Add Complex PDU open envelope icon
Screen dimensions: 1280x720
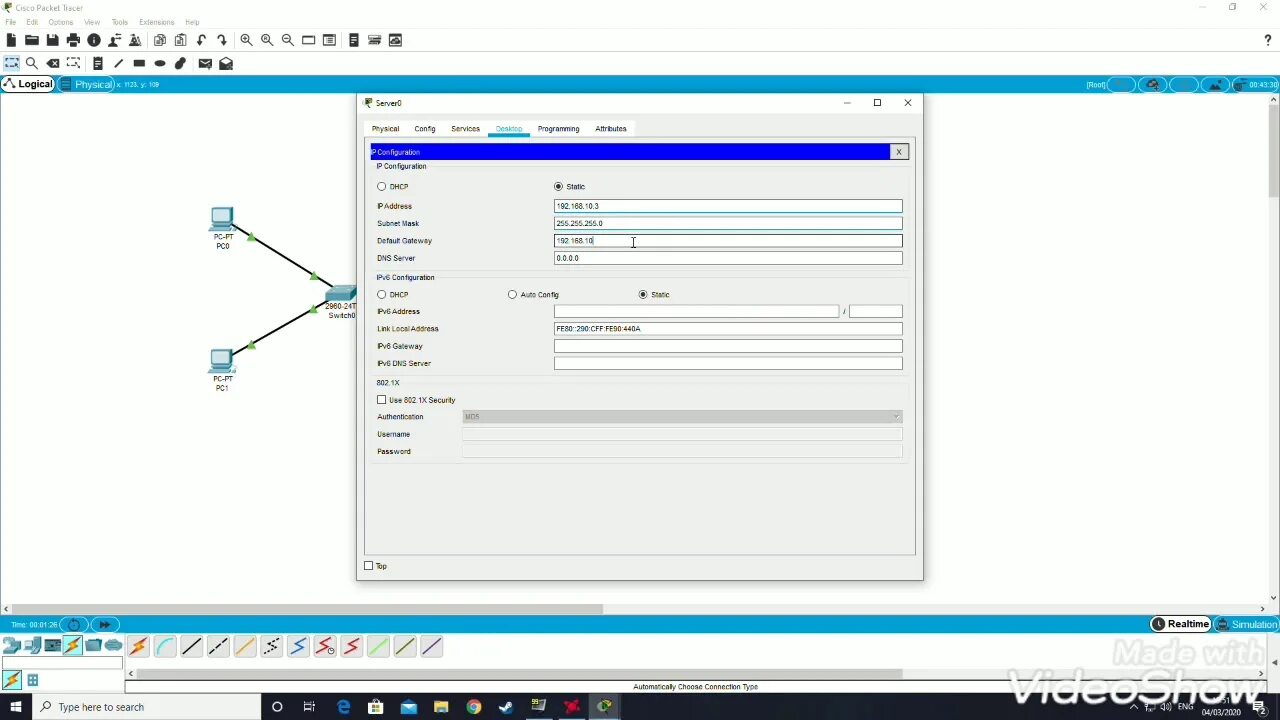(226, 63)
